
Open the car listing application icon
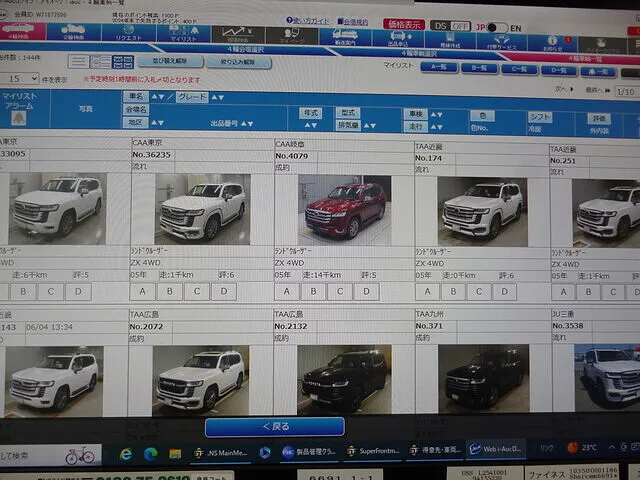(x=398, y=38)
